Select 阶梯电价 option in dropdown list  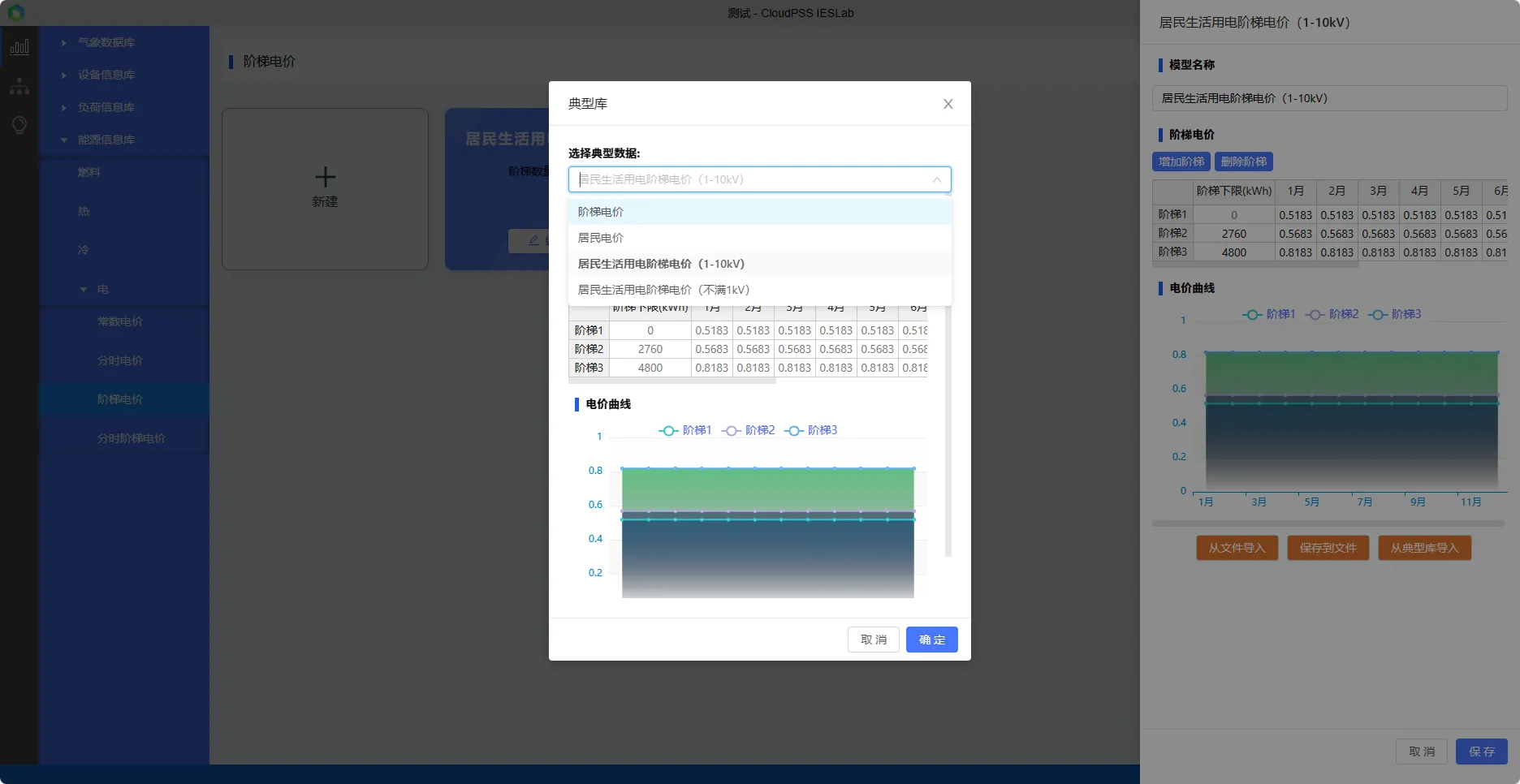click(x=759, y=212)
